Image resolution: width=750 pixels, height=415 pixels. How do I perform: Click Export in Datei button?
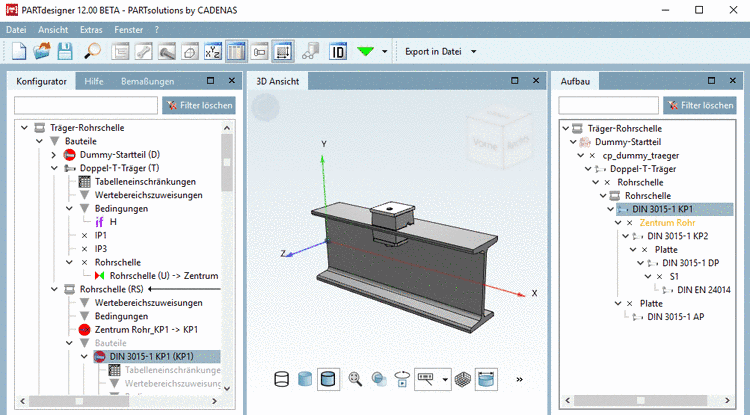click(x=433, y=52)
